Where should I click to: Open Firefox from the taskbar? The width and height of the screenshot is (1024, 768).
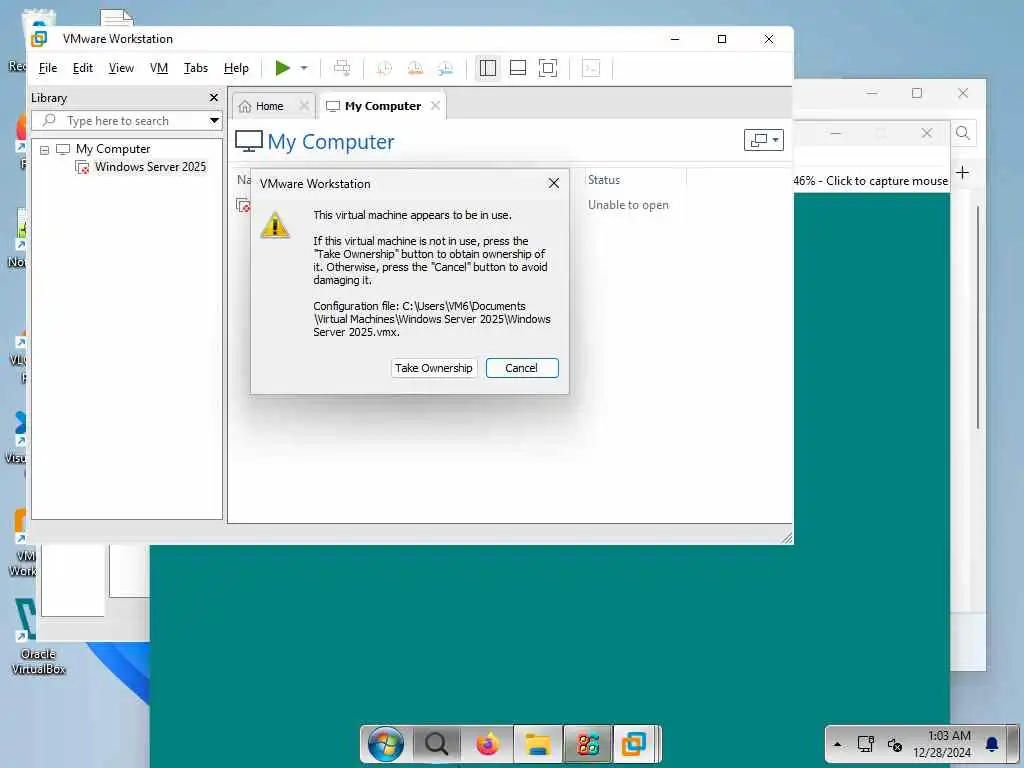click(x=487, y=744)
